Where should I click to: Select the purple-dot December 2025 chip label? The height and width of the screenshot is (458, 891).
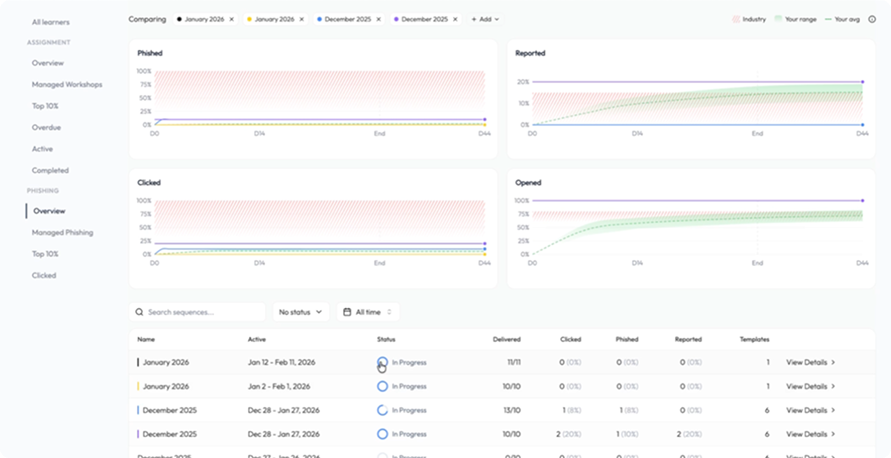click(424, 19)
